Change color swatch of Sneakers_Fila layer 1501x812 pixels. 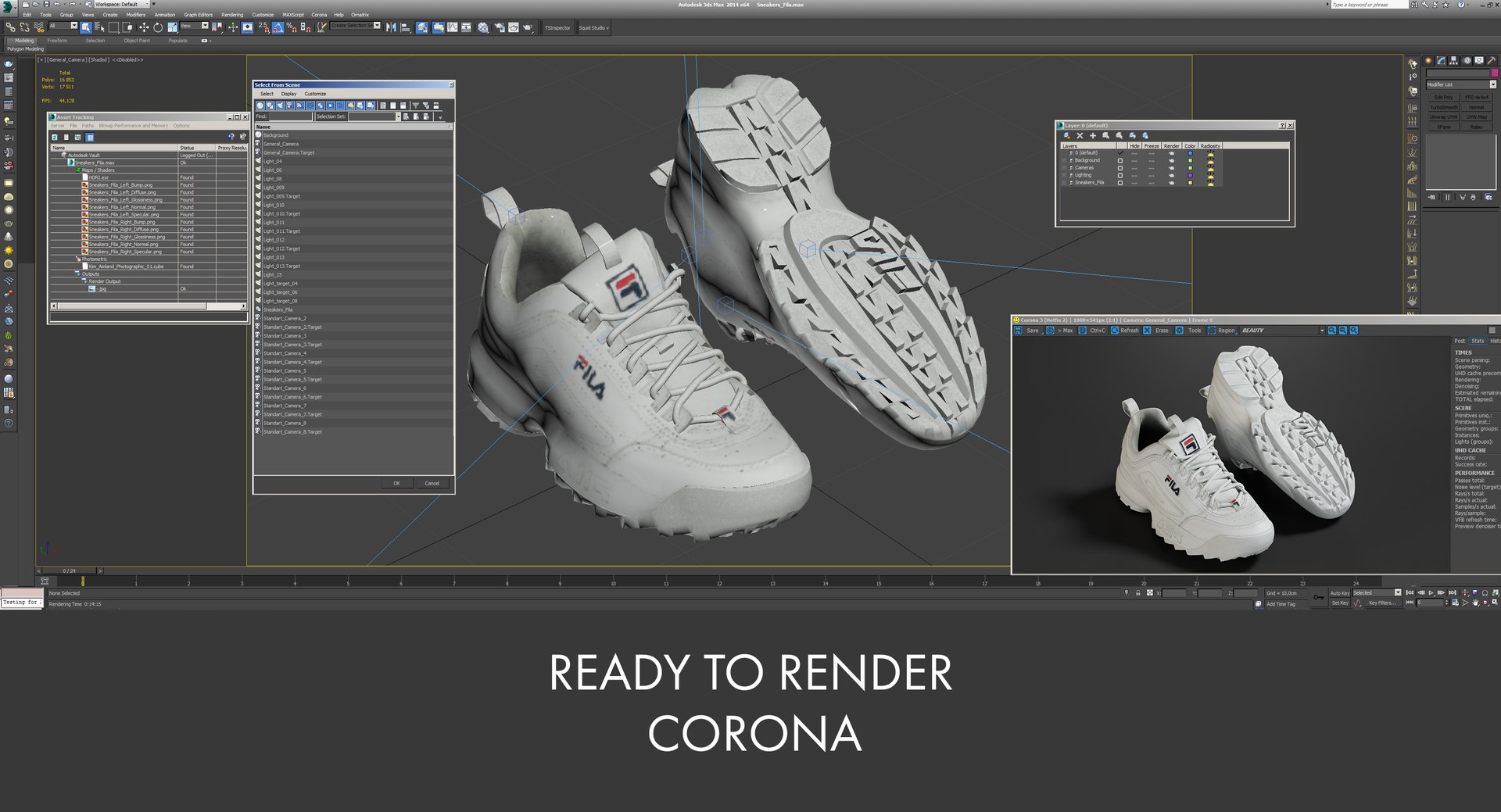pos(1190,183)
